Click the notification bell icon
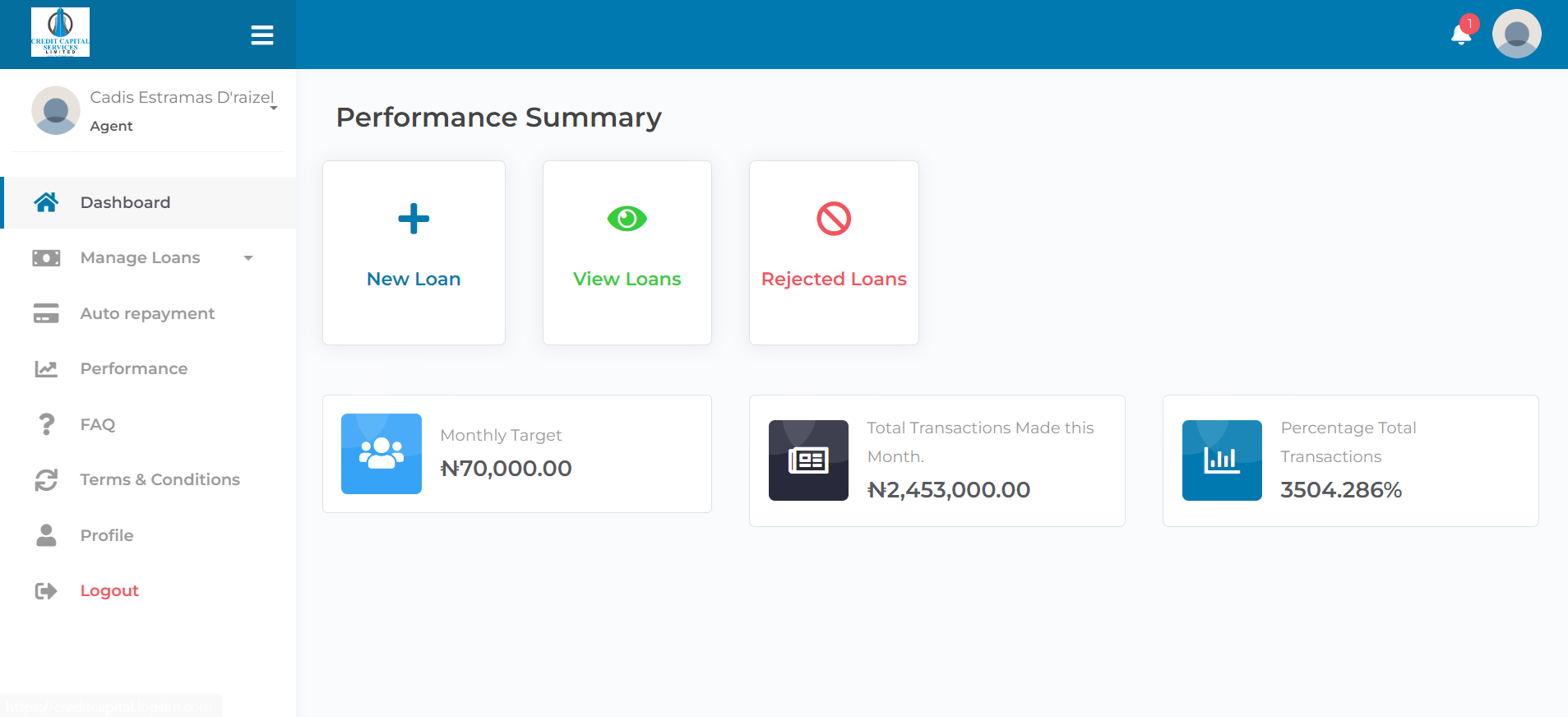Screen dimensions: 1568x717 pos(1461,35)
